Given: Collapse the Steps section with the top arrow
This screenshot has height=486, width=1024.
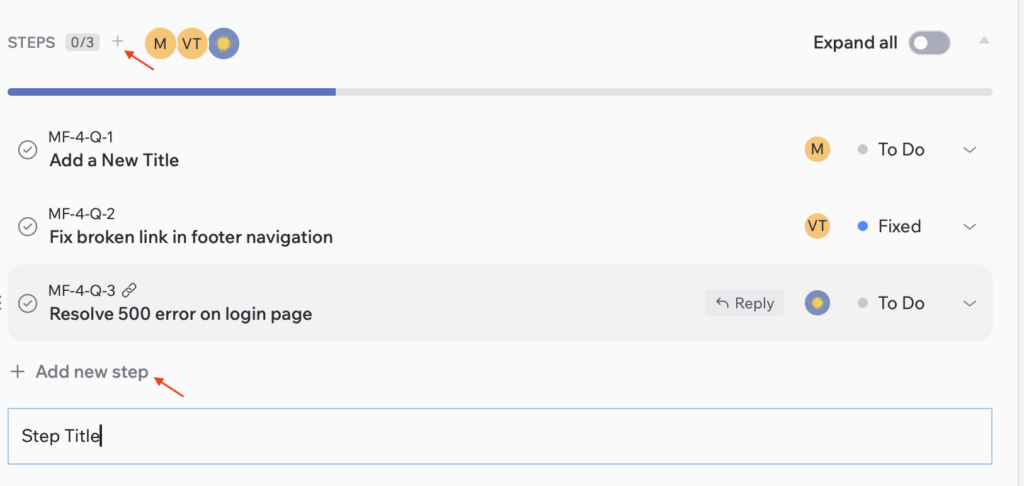Looking at the screenshot, I should [x=984, y=41].
